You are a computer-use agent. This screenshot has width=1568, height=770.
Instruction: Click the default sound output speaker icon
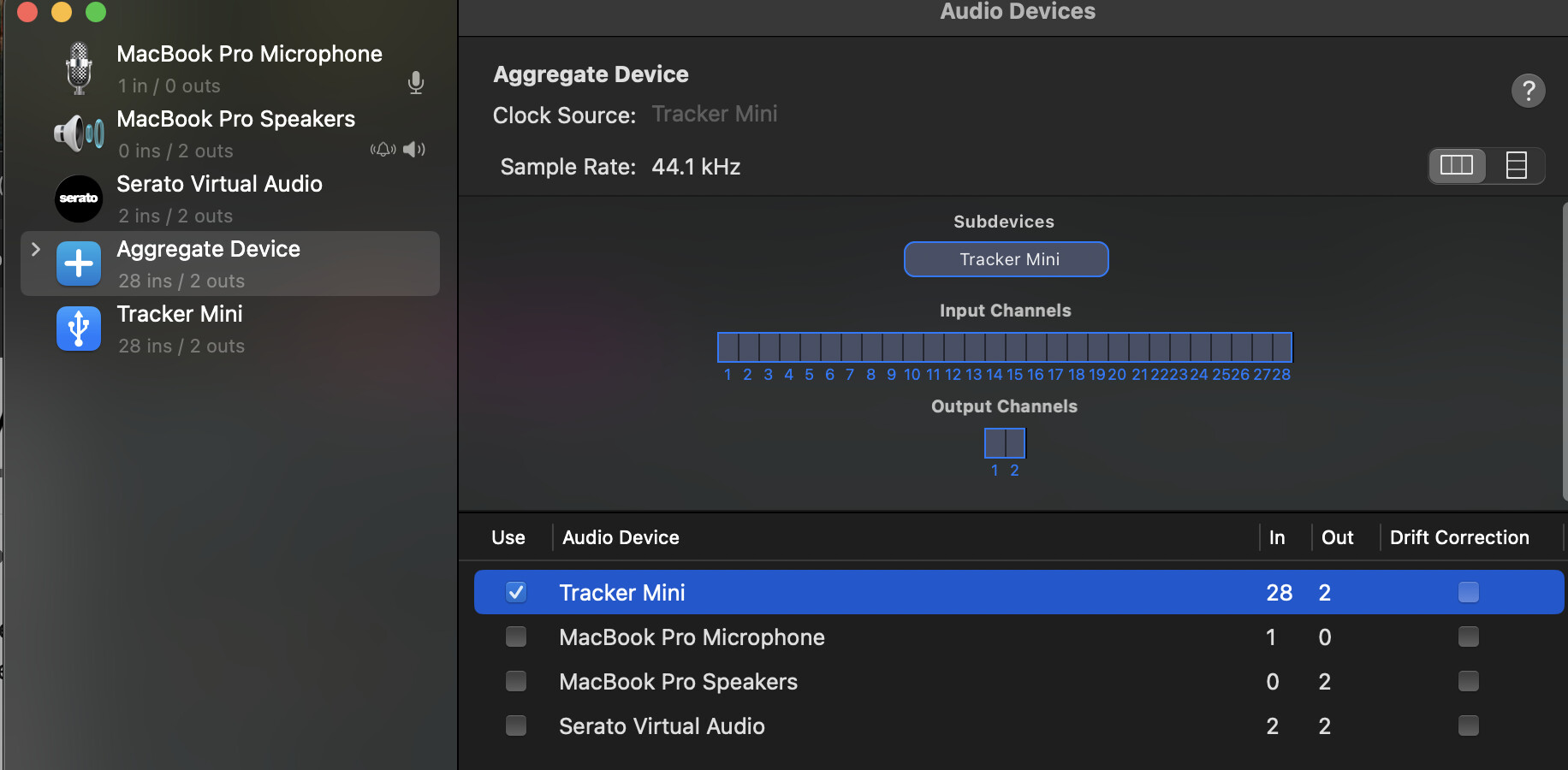[414, 150]
